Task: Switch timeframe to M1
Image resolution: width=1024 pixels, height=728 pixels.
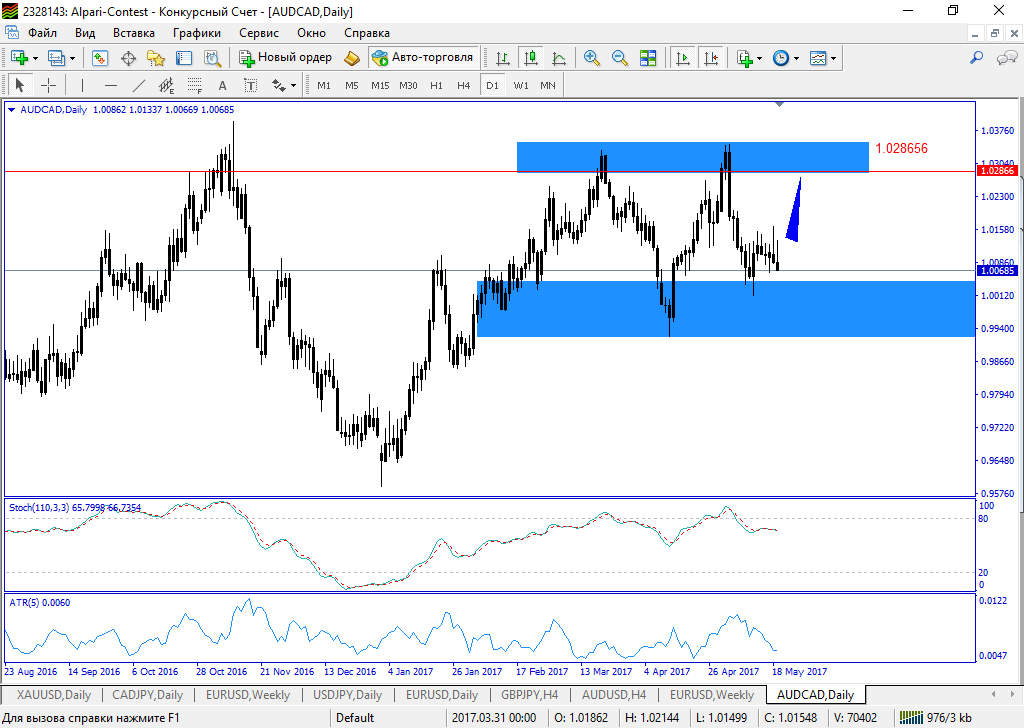Action: click(324, 86)
